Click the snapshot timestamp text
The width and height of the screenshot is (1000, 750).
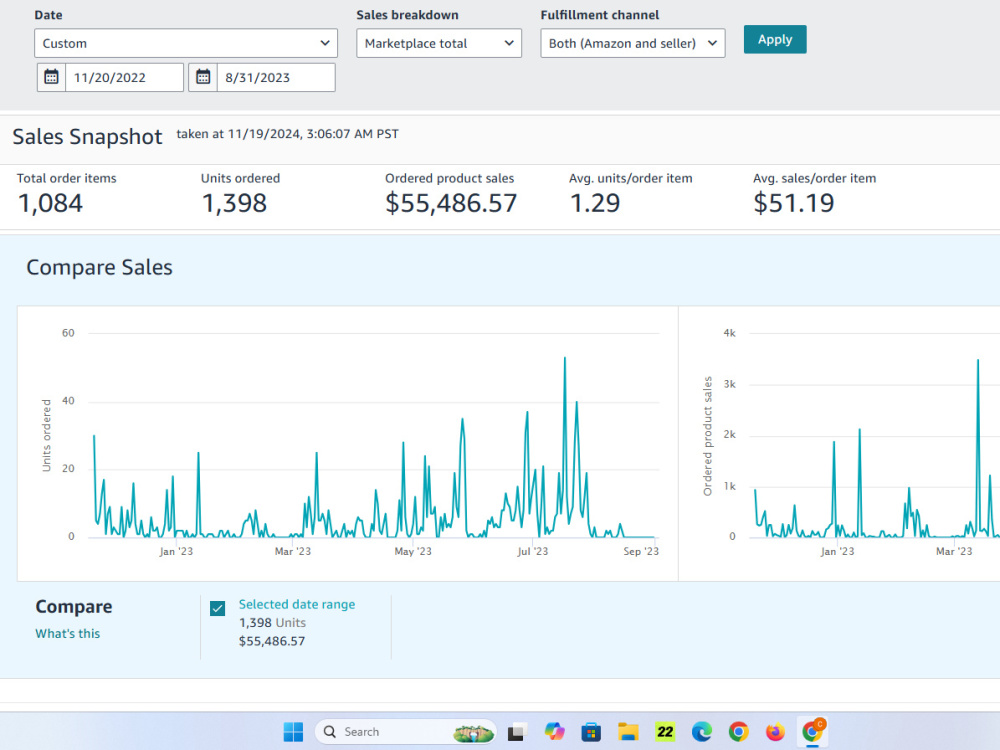pos(288,134)
